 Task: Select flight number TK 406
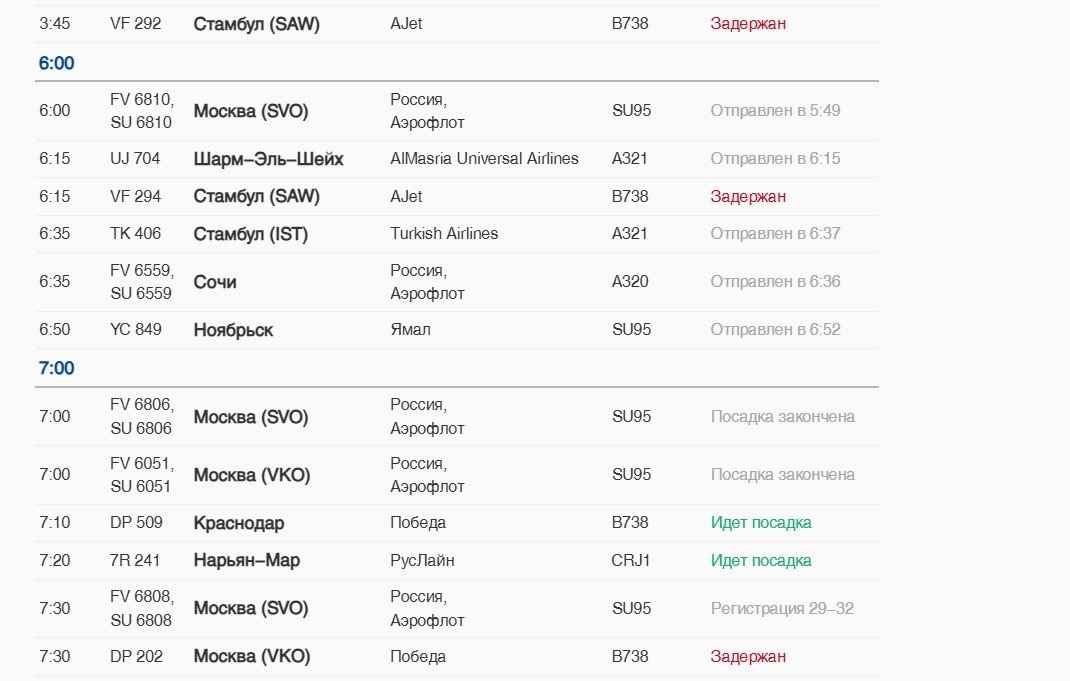[x=135, y=234]
